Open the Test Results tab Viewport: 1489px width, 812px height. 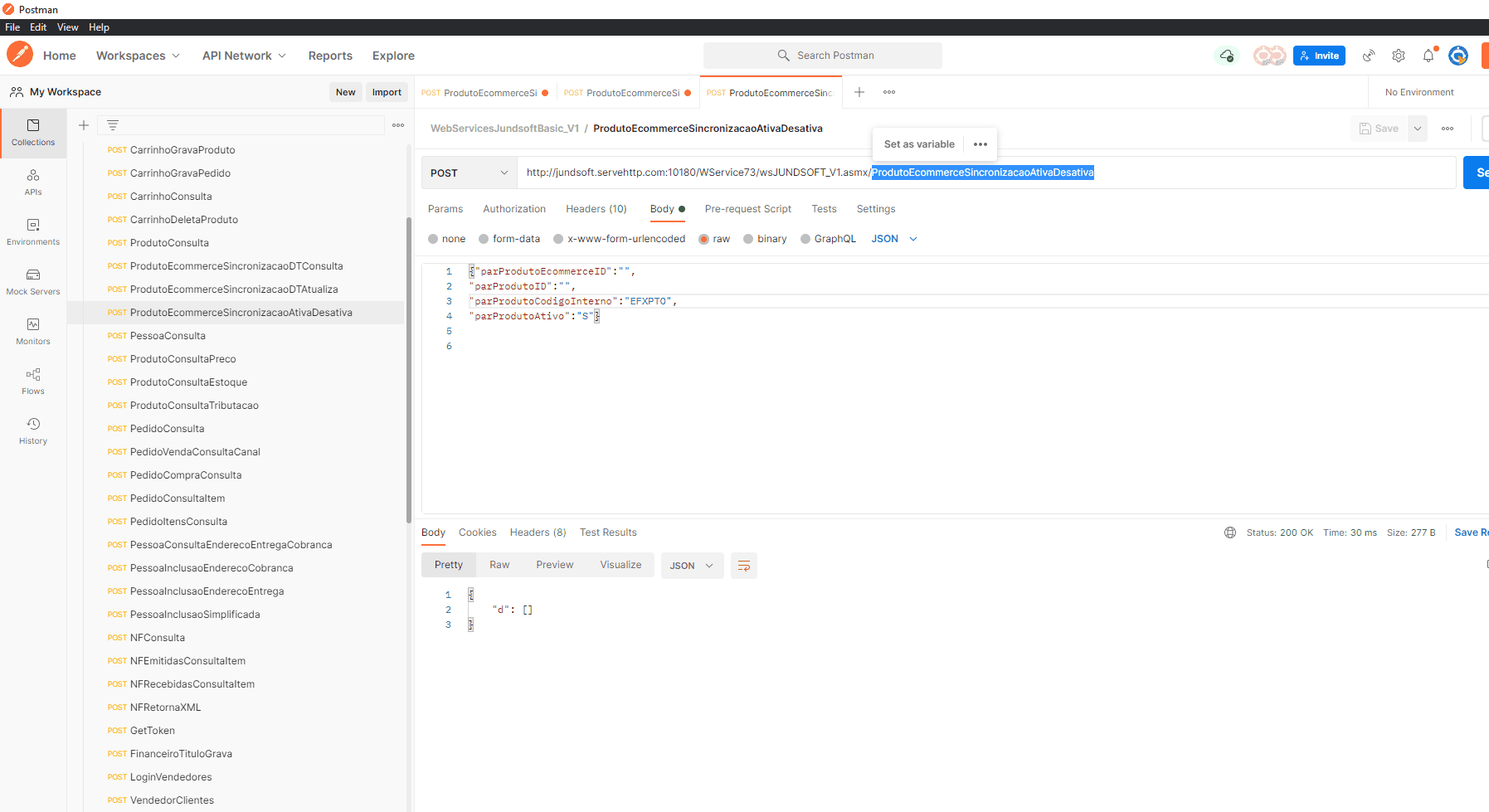tap(608, 532)
